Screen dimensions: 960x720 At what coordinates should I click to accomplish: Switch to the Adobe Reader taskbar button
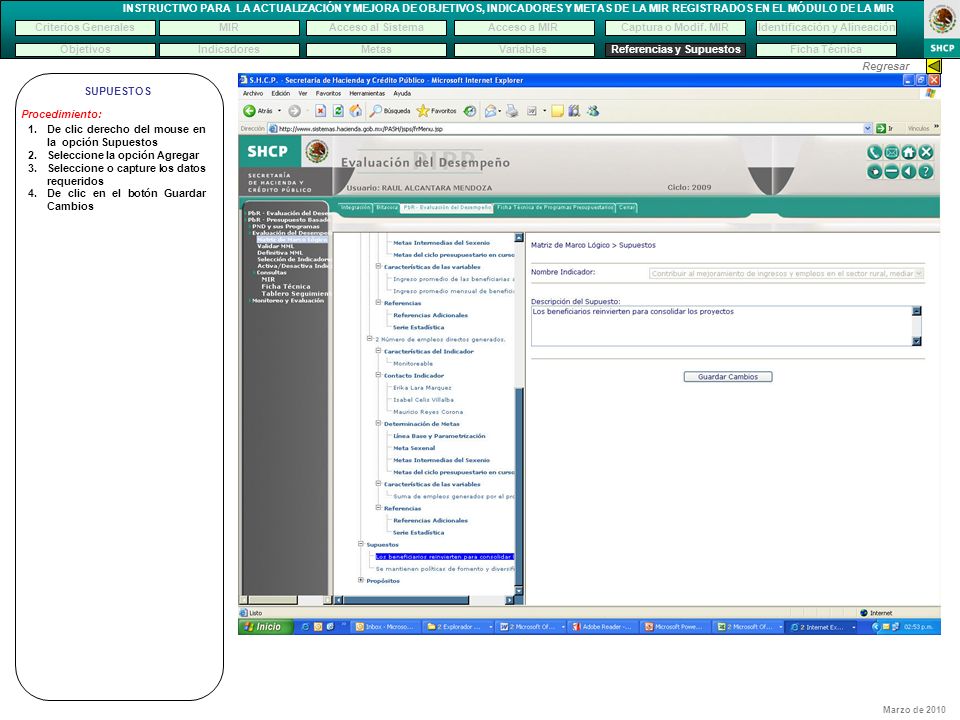point(602,627)
